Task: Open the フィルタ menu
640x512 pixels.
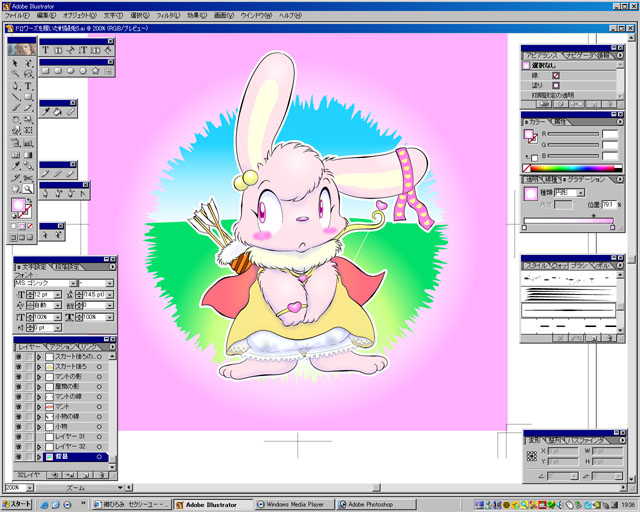Action: tap(168, 16)
